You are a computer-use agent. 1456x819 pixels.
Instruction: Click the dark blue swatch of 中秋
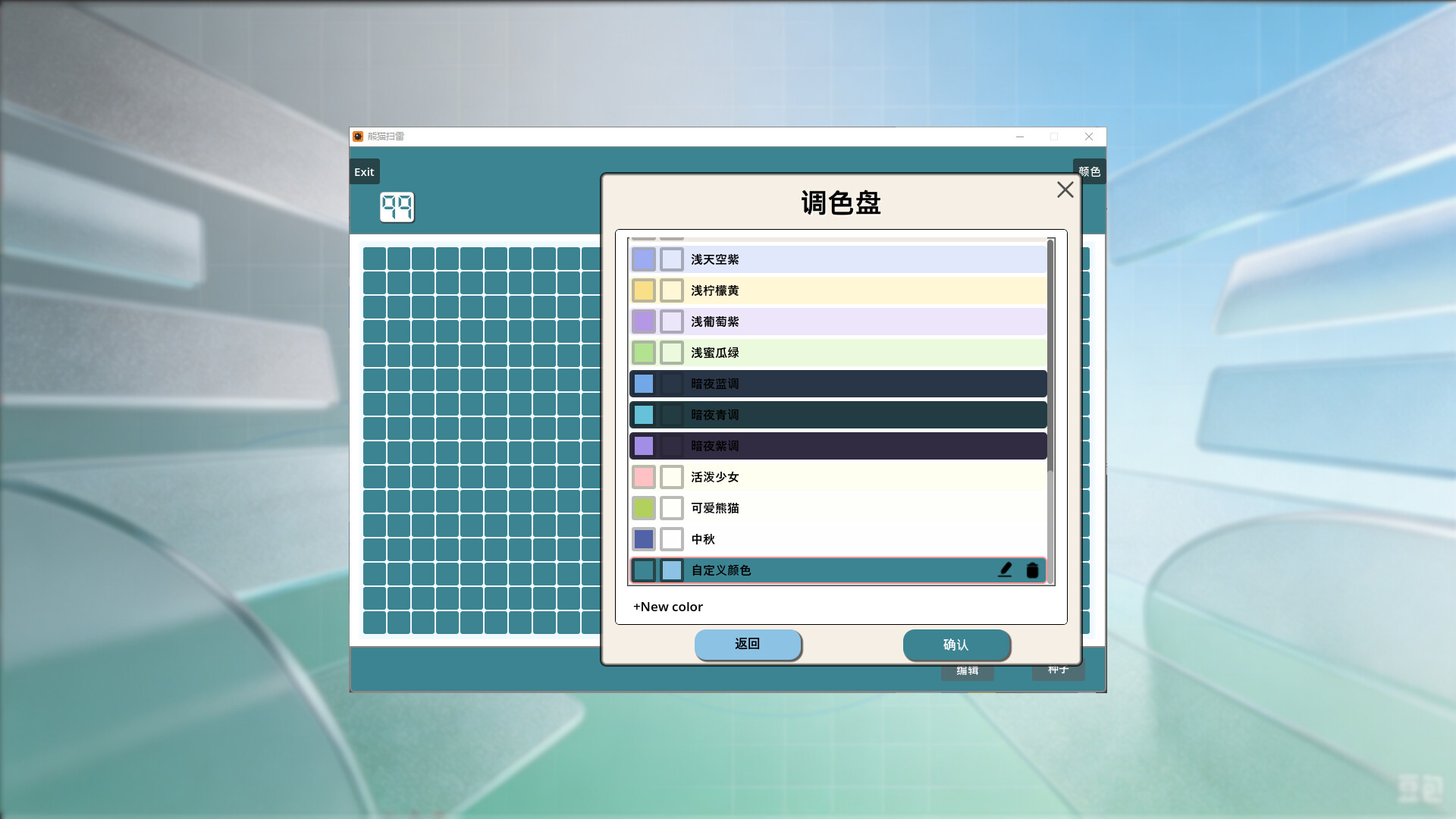click(644, 539)
